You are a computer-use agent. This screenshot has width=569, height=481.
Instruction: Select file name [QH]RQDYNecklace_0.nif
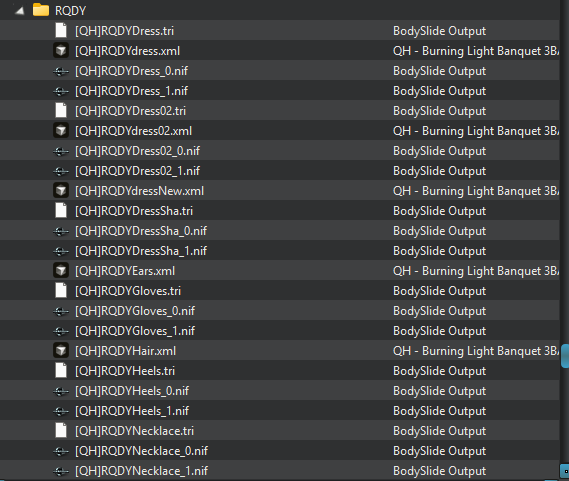(142, 451)
